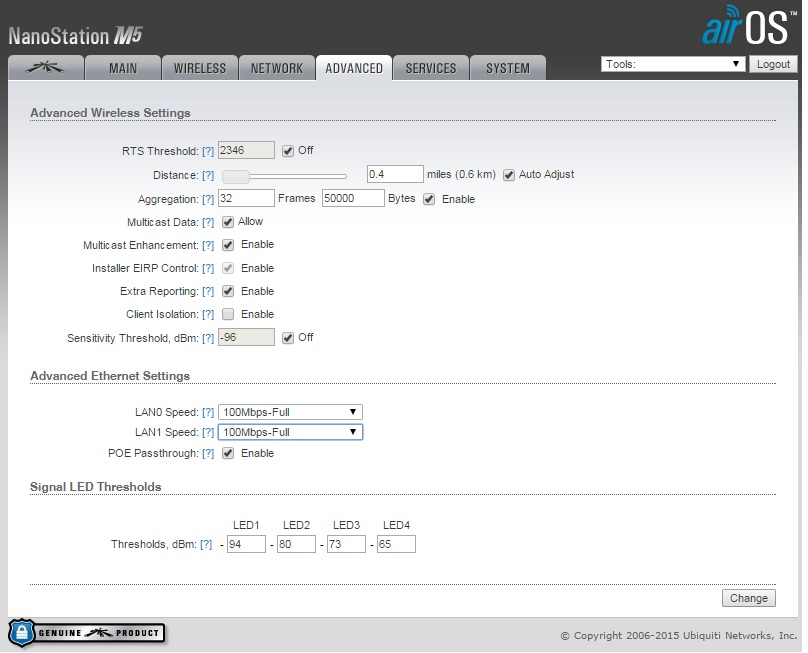This screenshot has width=808, height=653.
Task: Click the NanoStation M5 title
Action: tap(75, 36)
